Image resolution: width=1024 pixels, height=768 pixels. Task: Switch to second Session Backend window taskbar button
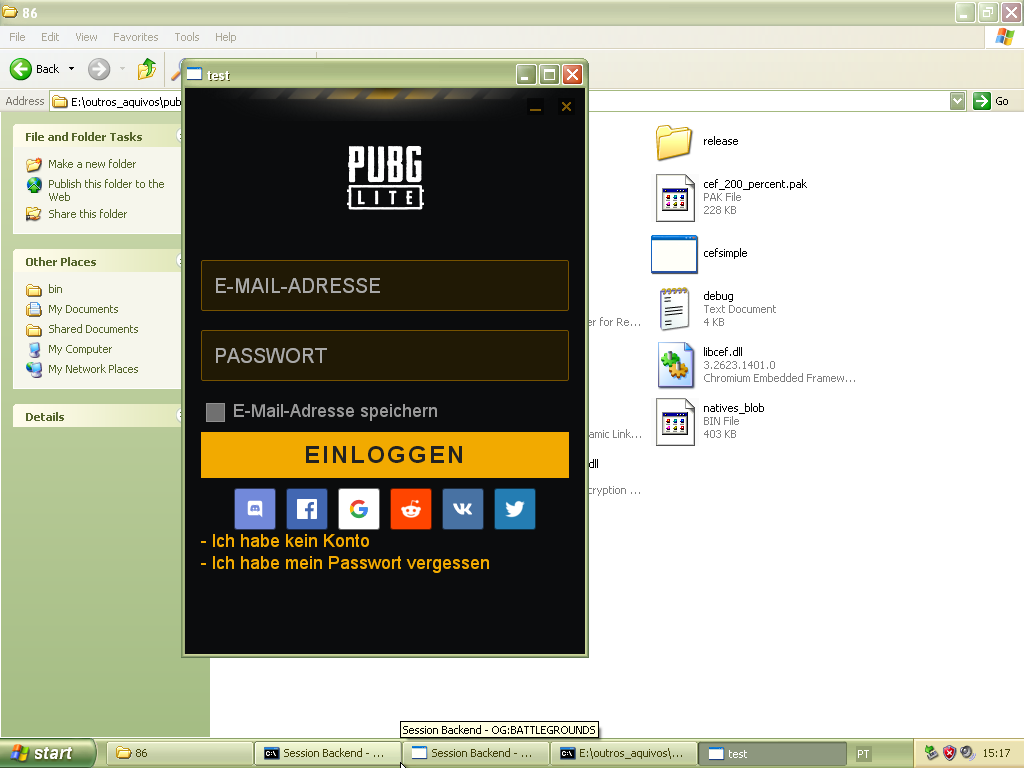(x=475, y=754)
